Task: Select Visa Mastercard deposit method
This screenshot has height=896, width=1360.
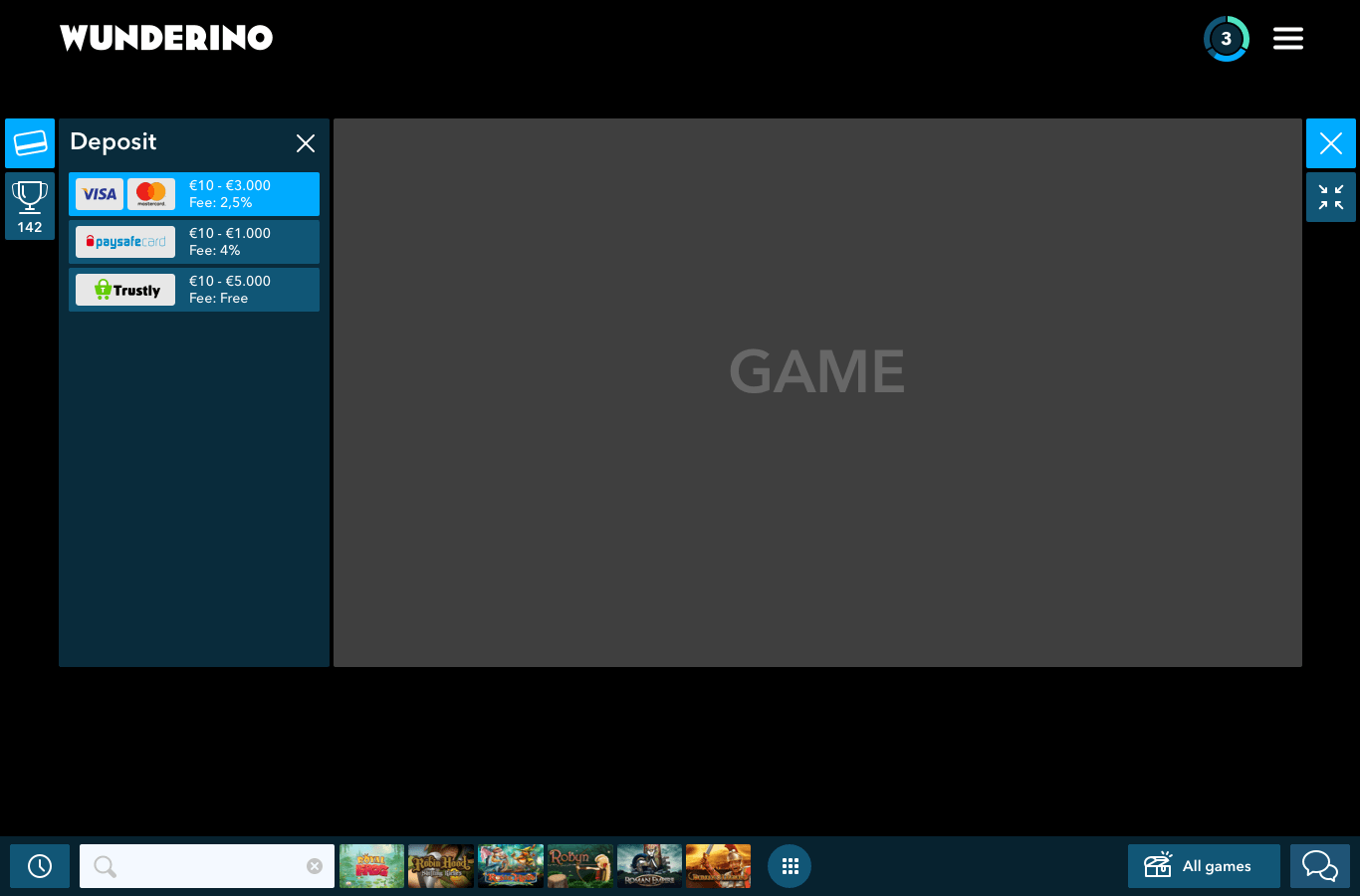Action: tap(194, 194)
